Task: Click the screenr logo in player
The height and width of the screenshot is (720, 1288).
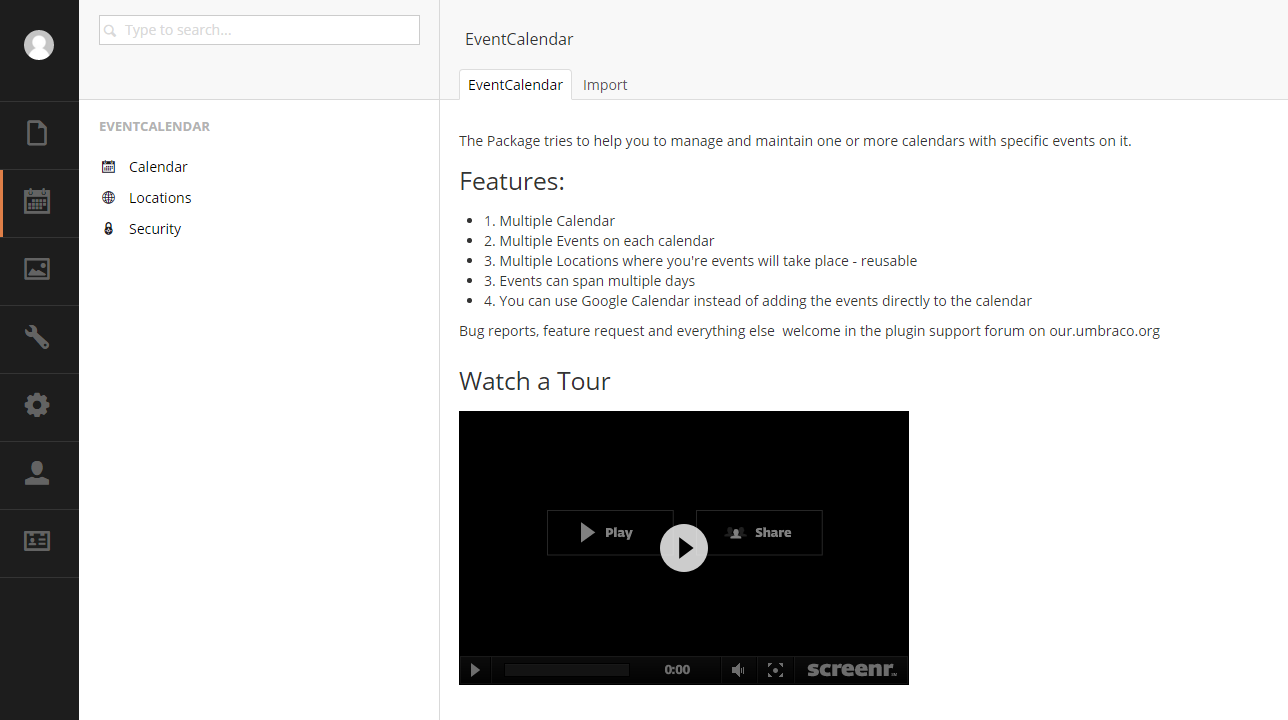Action: point(852,670)
